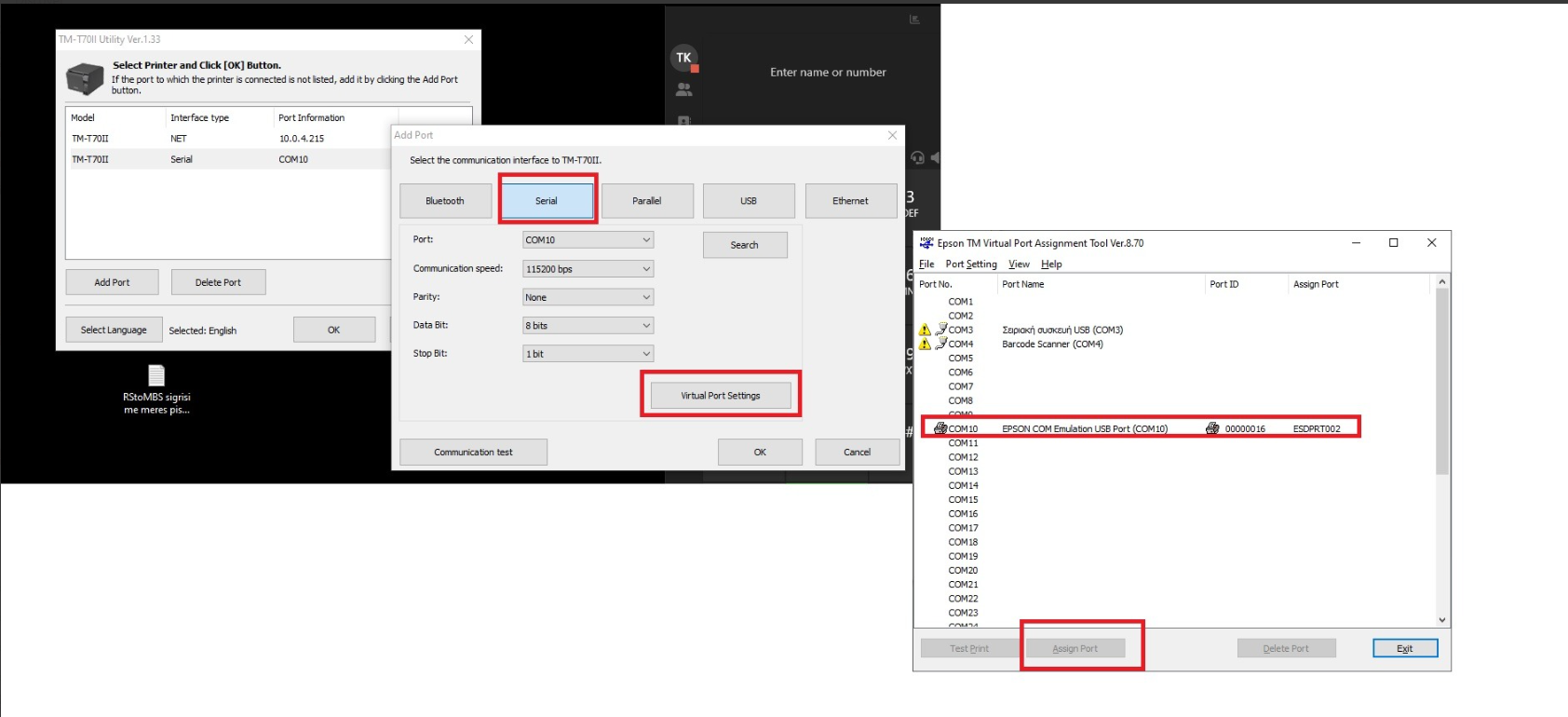The width and height of the screenshot is (1568, 717).
Task: Open the contacts people icon
Action: 683,90
